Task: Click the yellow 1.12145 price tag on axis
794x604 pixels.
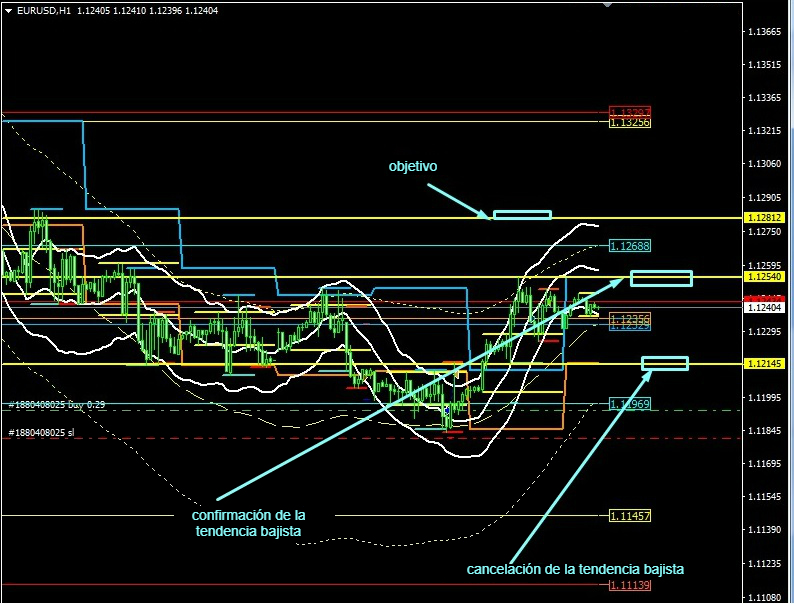Action: tap(764, 364)
